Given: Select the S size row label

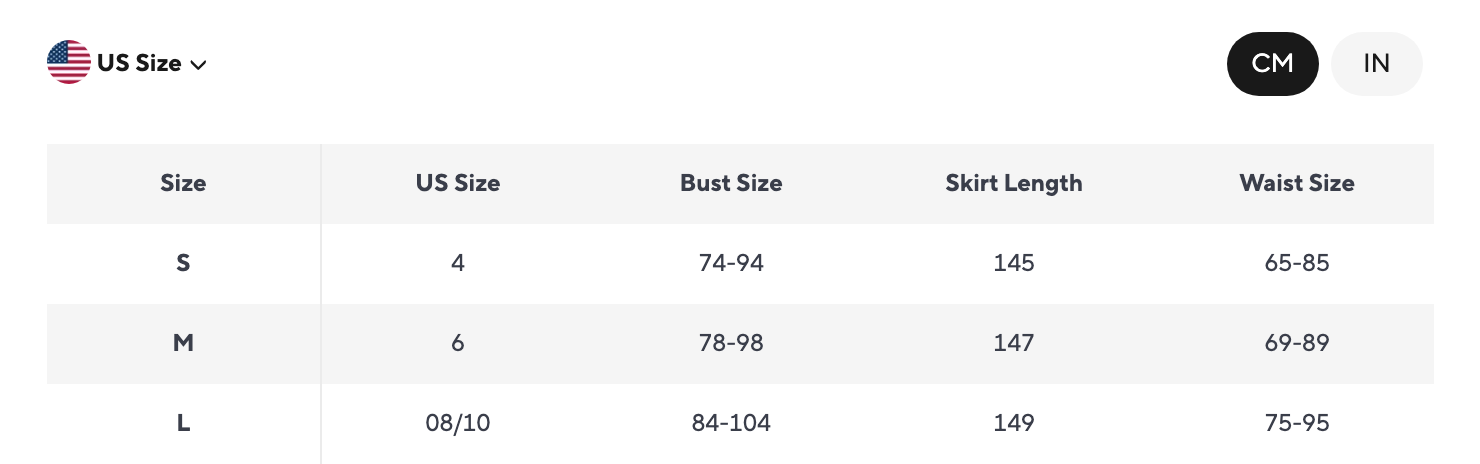Looking at the screenshot, I should pos(183,263).
